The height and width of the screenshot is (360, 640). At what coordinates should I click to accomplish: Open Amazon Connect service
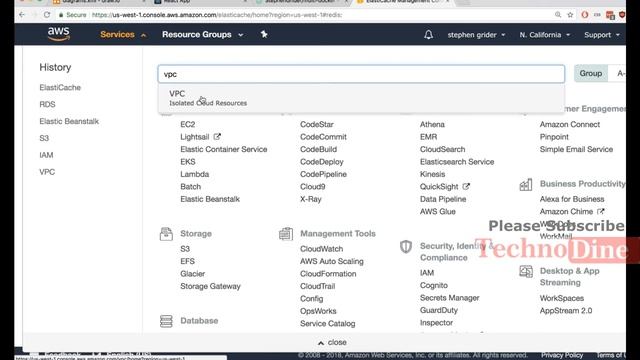pos(570,124)
